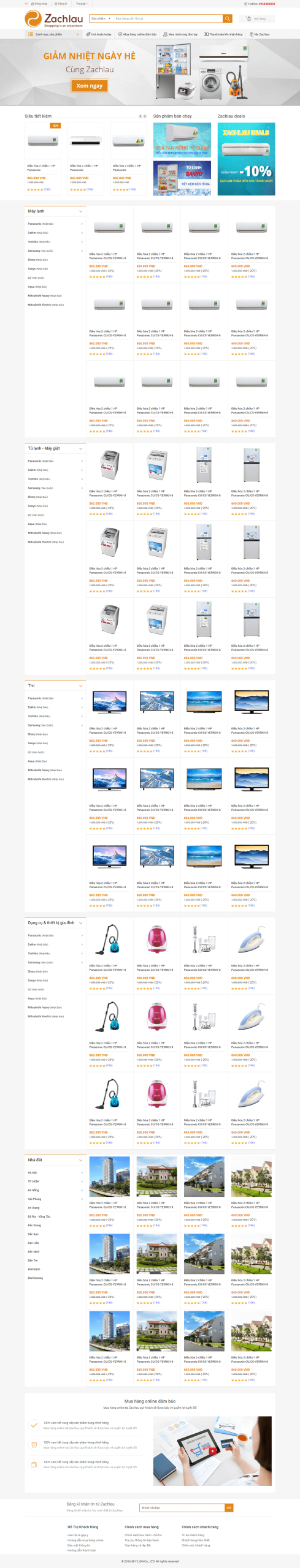300x1568 pixels.
Task: Click the Xem ngay banner button
Action: (x=90, y=86)
